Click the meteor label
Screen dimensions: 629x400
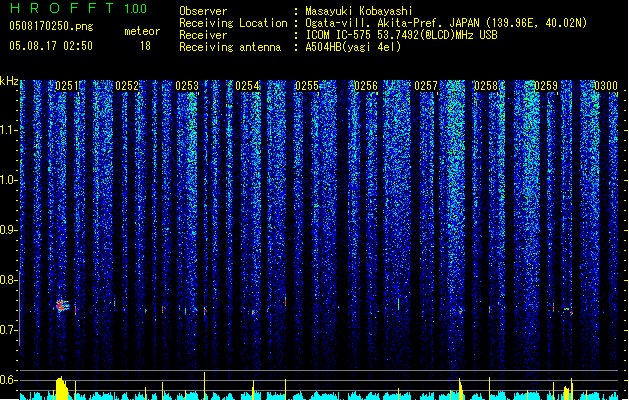coord(142,31)
